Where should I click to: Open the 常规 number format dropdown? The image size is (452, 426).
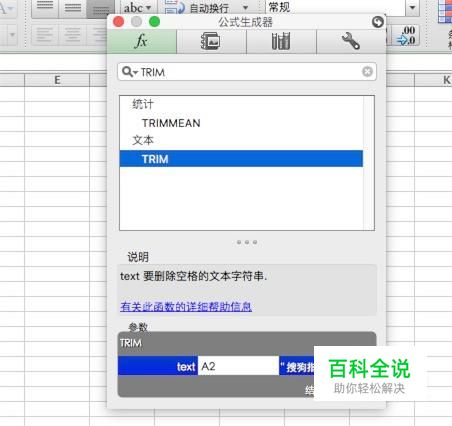pos(412,7)
